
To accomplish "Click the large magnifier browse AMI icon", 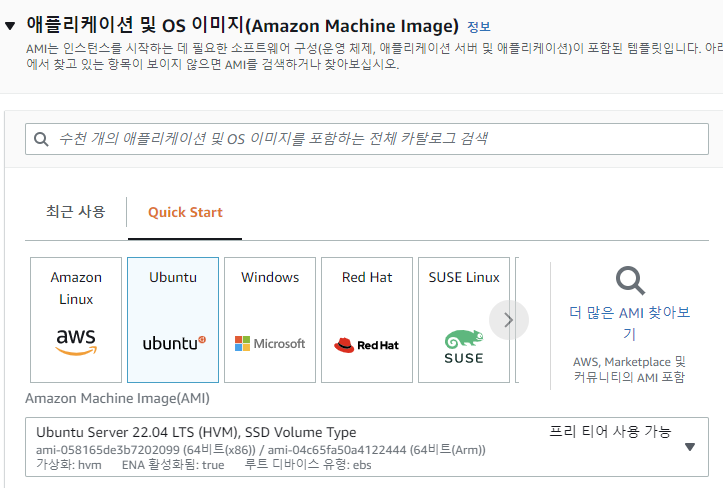I will (x=630, y=280).
